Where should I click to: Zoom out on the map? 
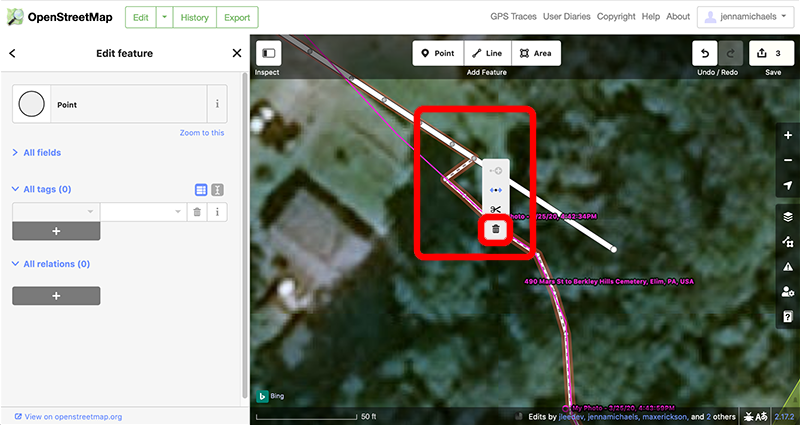(788, 160)
